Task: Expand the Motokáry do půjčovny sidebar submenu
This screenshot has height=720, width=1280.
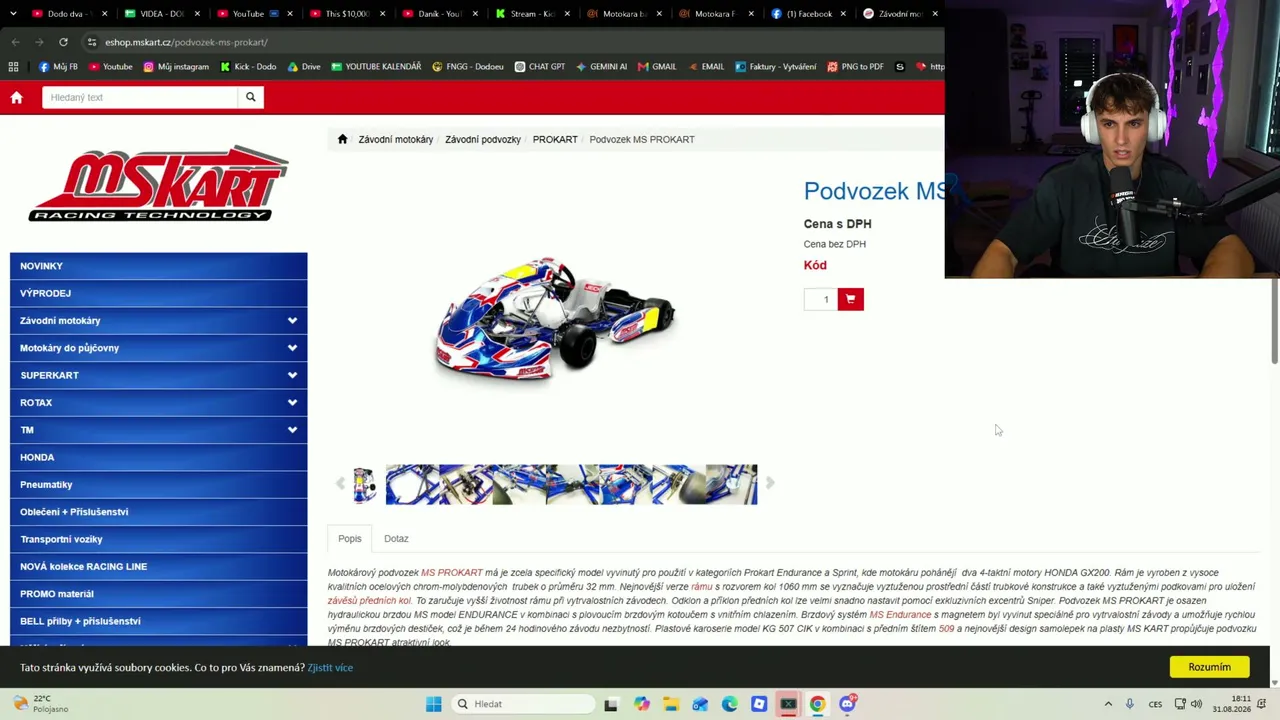Action: (292, 348)
